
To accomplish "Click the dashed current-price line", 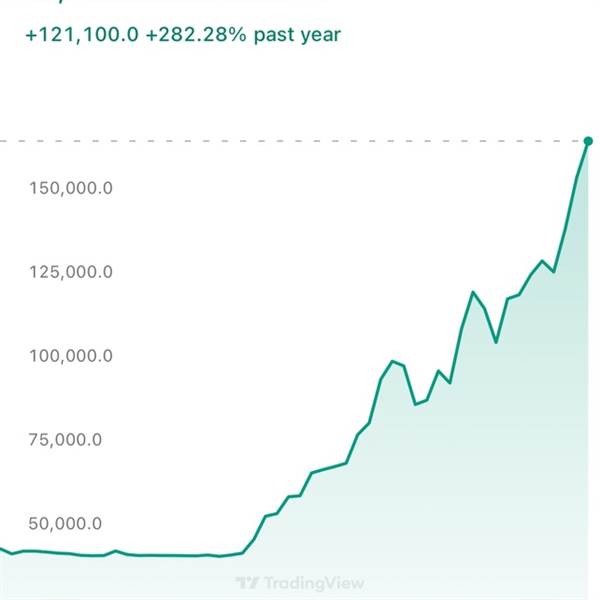I will point(300,142).
